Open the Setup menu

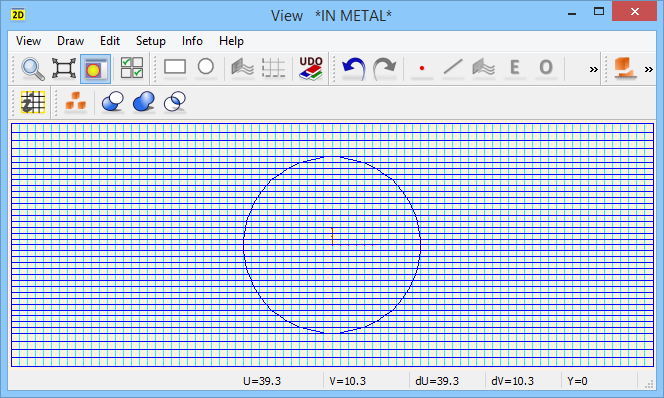(151, 41)
